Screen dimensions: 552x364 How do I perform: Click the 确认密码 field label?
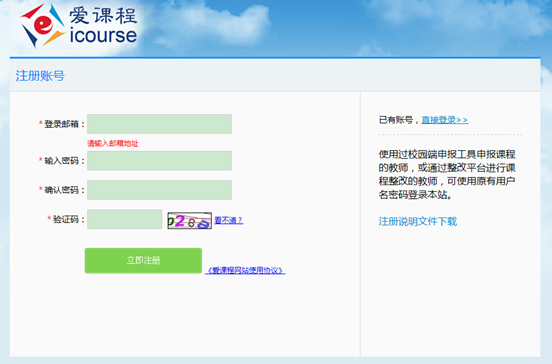point(62,190)
